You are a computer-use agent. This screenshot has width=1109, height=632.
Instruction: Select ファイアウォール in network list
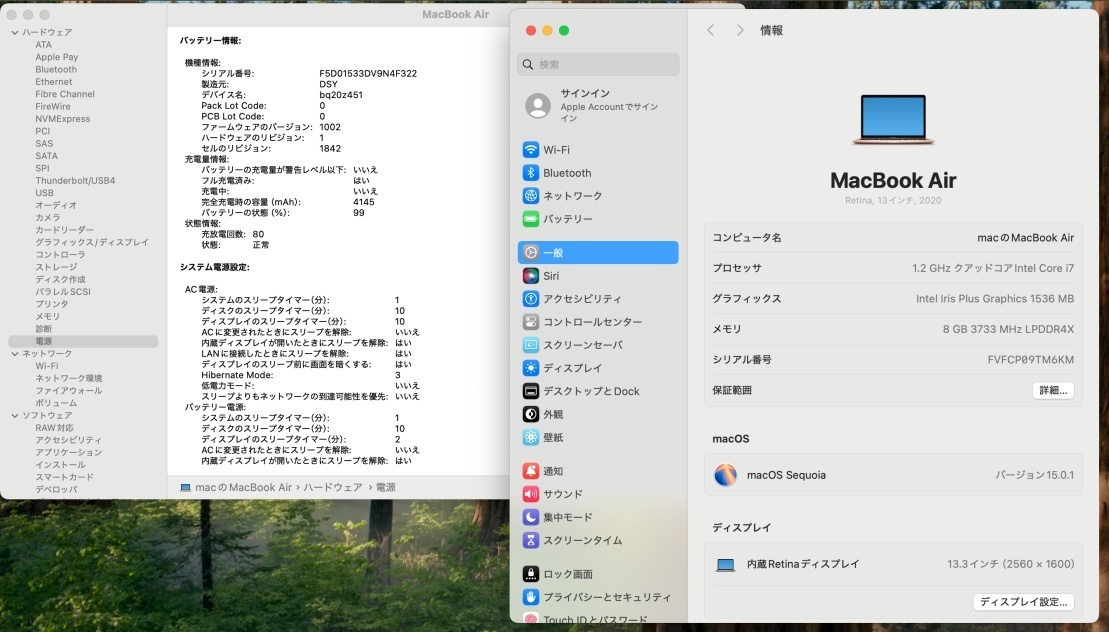(69, 391)
